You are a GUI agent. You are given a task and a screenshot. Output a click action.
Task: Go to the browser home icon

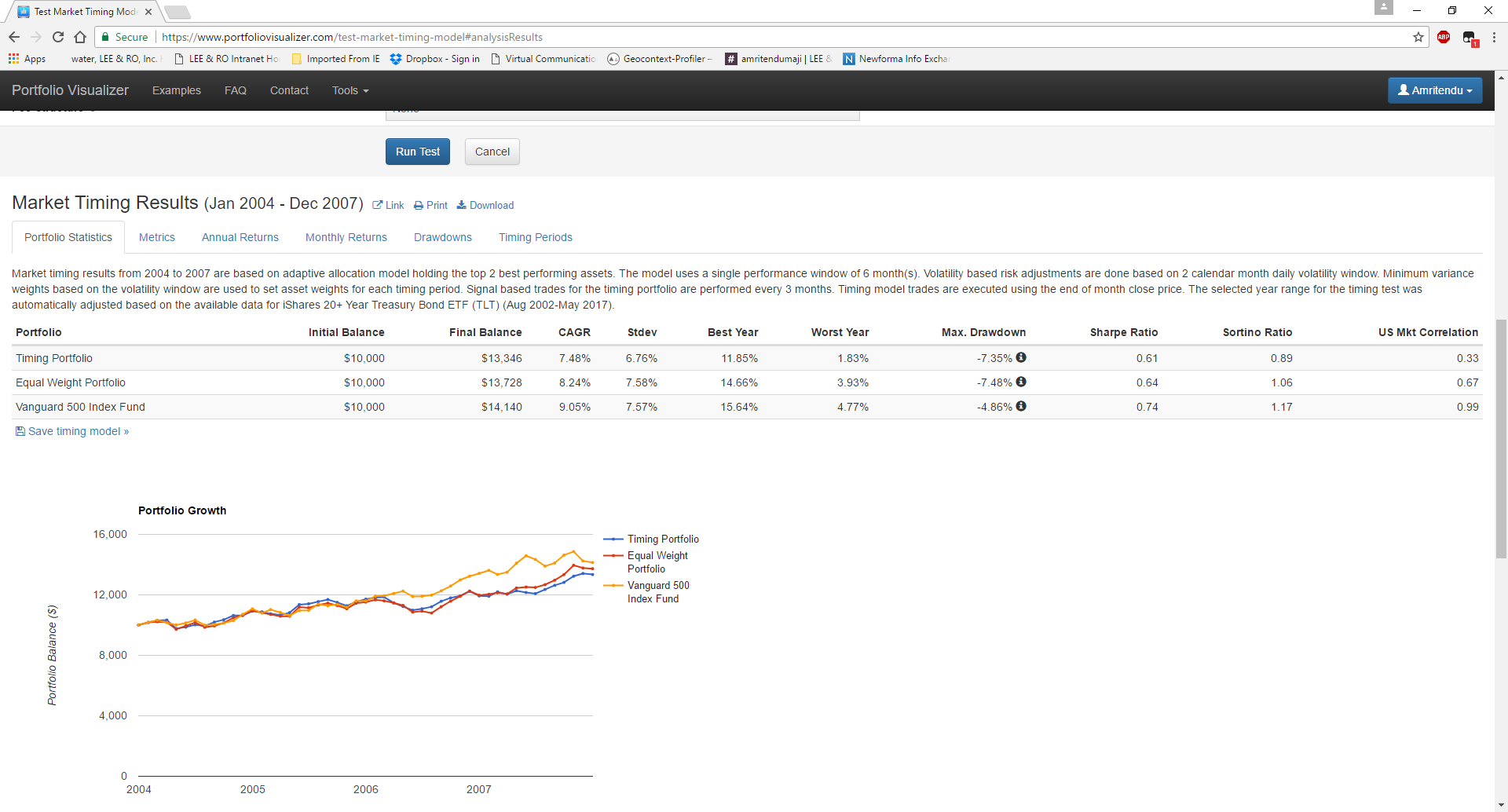[x=80, y=37]
